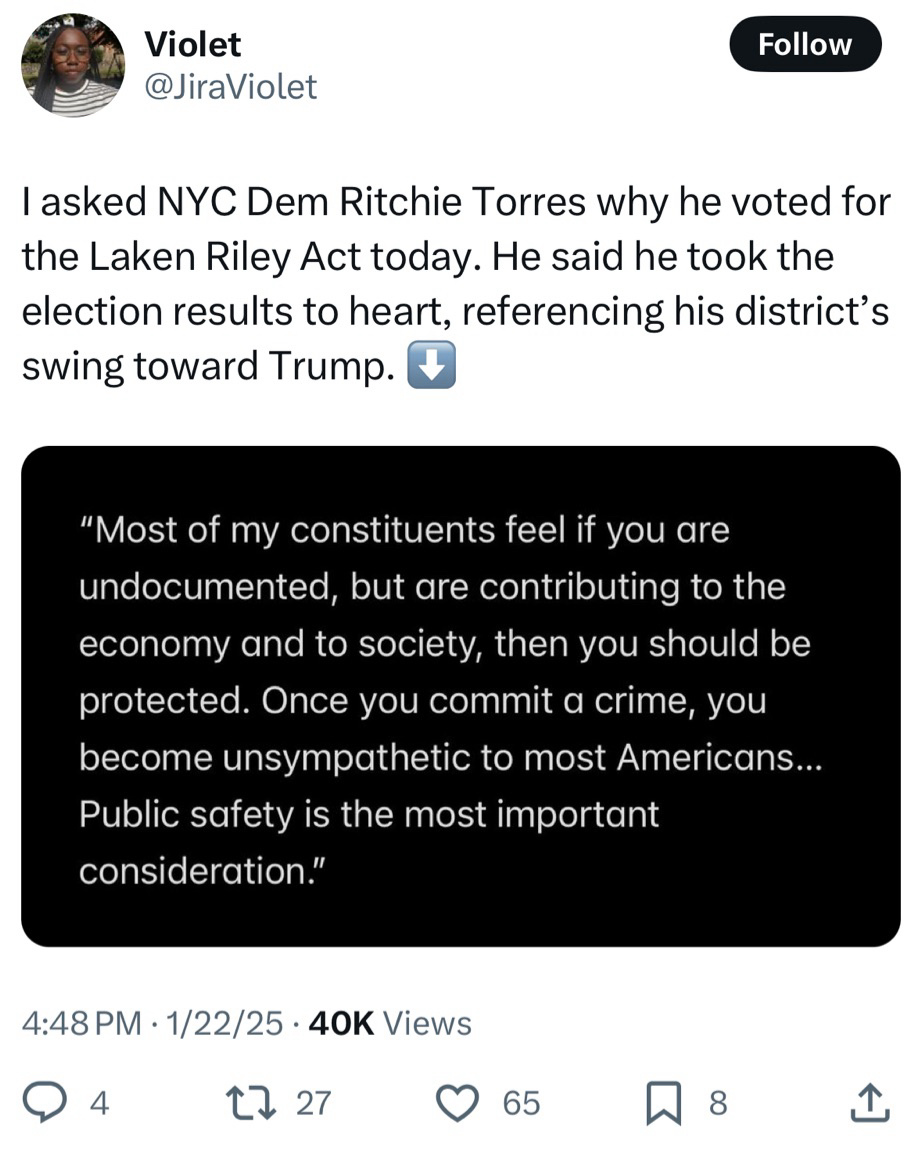Screen dimensions: 922x1149
Task: Click the like count 65
Action: point(521,1103)
